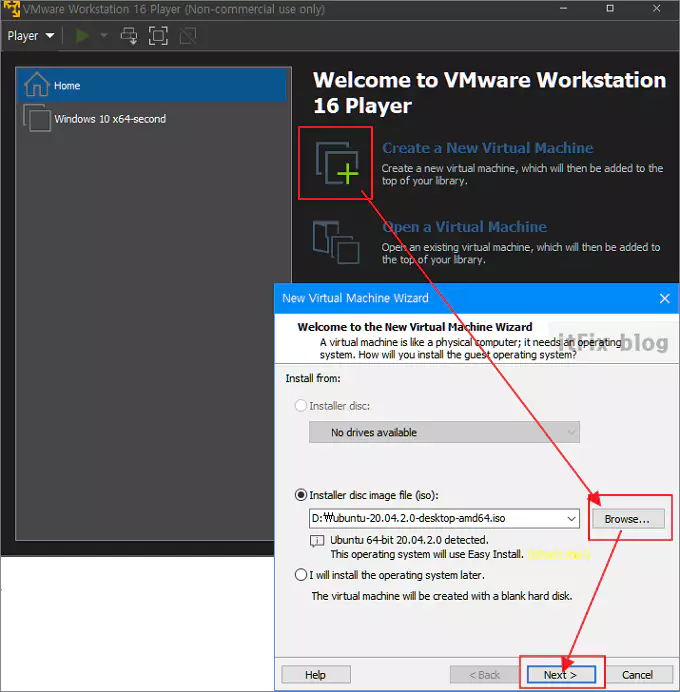
Task: Open the Player menu dropdown
Action: [31, 36]
